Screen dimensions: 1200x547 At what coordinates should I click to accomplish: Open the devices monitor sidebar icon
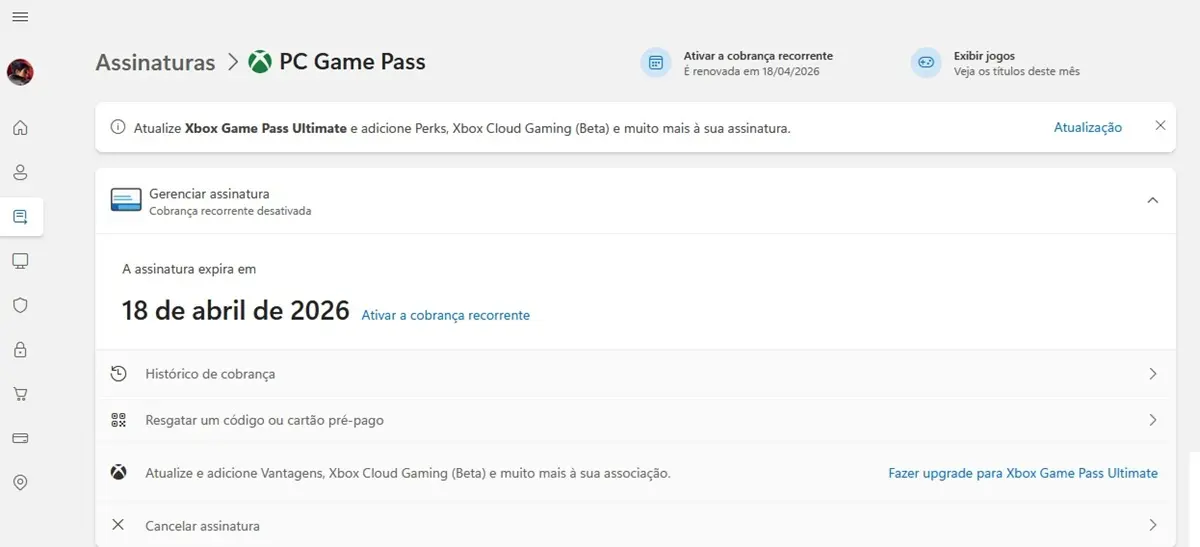(x=20, y=261)
